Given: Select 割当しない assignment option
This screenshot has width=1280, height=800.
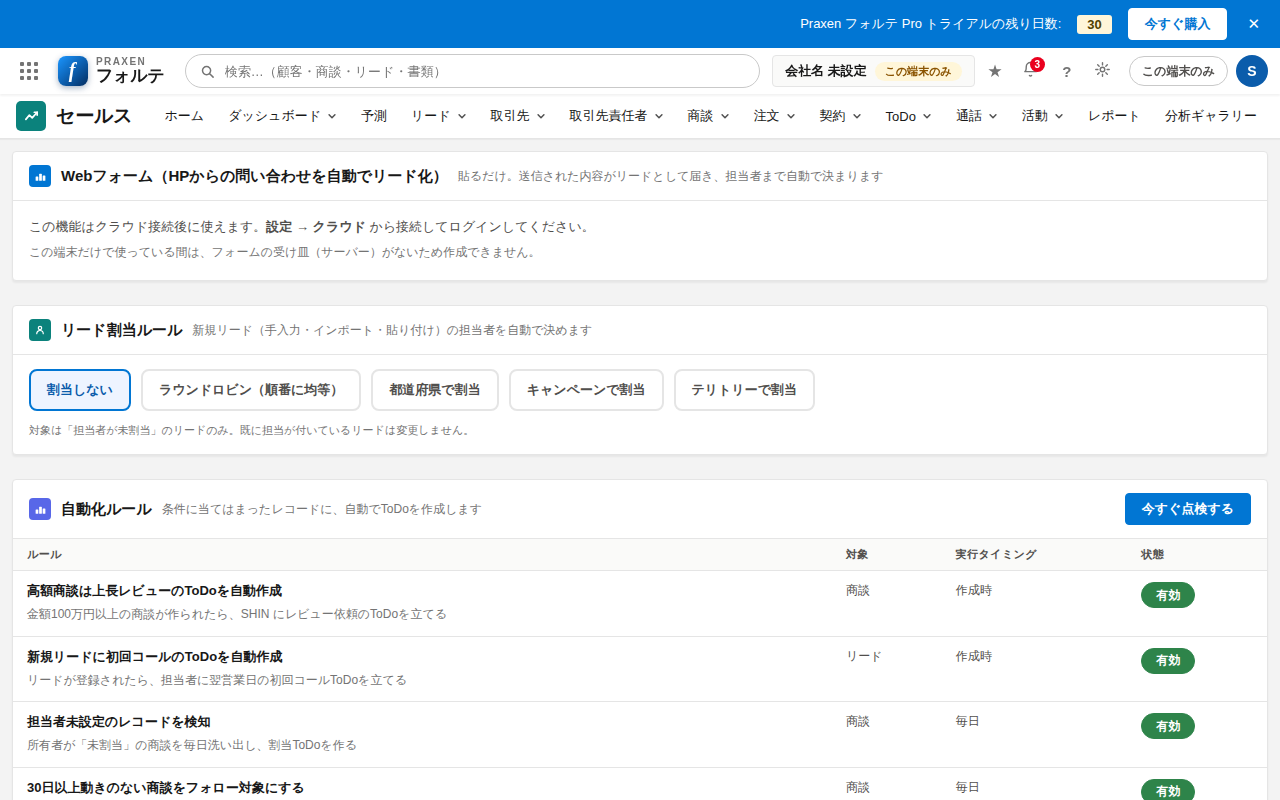Looking at the screenshot, I should click(80, 390).
